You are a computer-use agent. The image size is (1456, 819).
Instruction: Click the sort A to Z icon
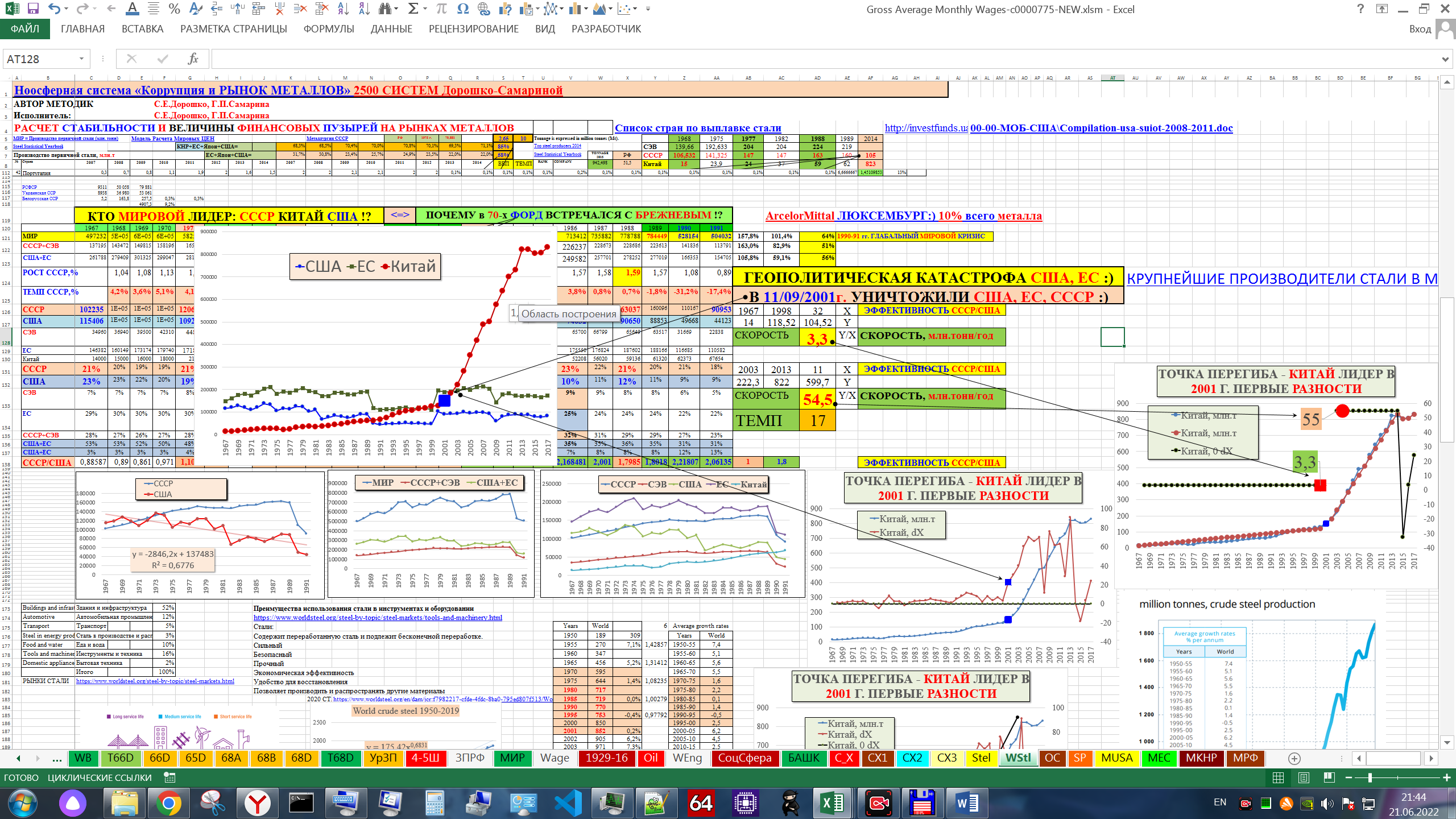coord(343,9)
